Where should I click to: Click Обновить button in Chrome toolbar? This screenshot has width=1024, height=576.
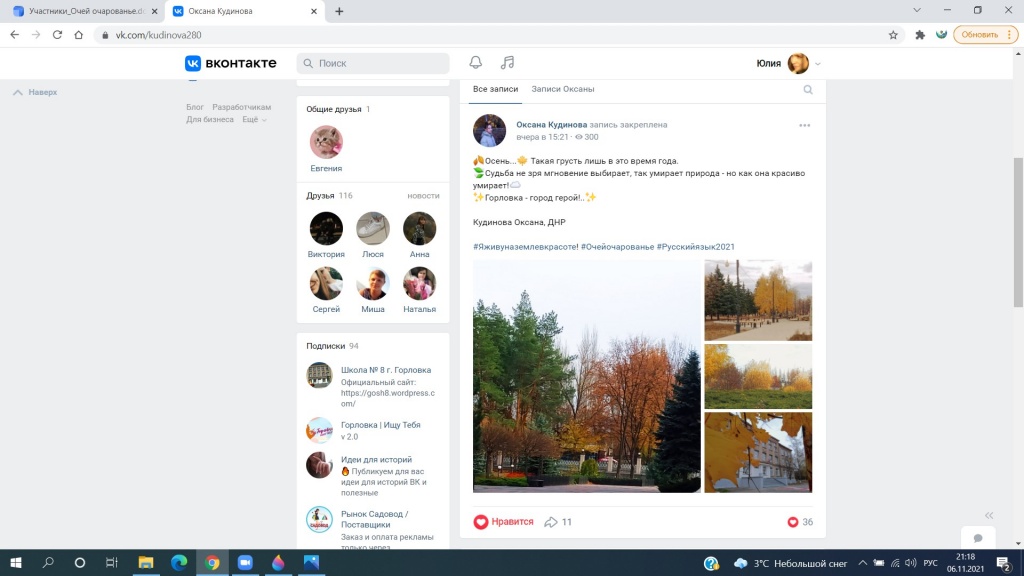coord(981,34)
